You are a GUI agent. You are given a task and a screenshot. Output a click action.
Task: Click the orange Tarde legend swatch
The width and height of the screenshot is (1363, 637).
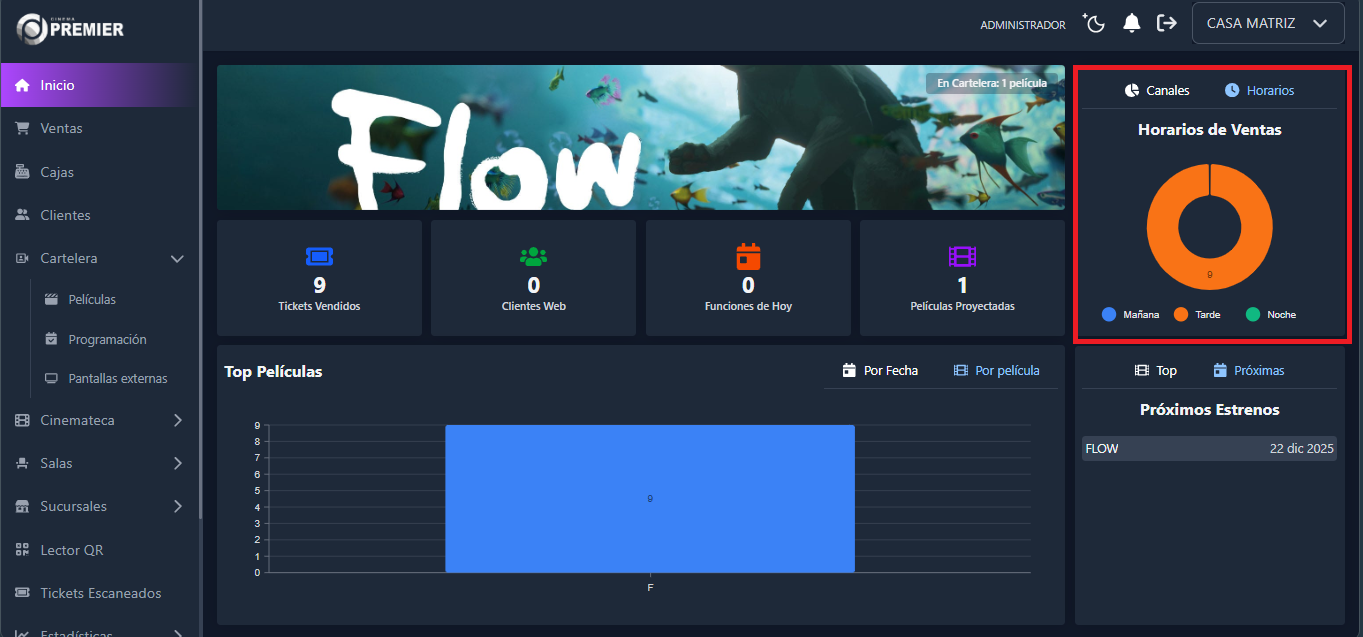click(1181, 314)
